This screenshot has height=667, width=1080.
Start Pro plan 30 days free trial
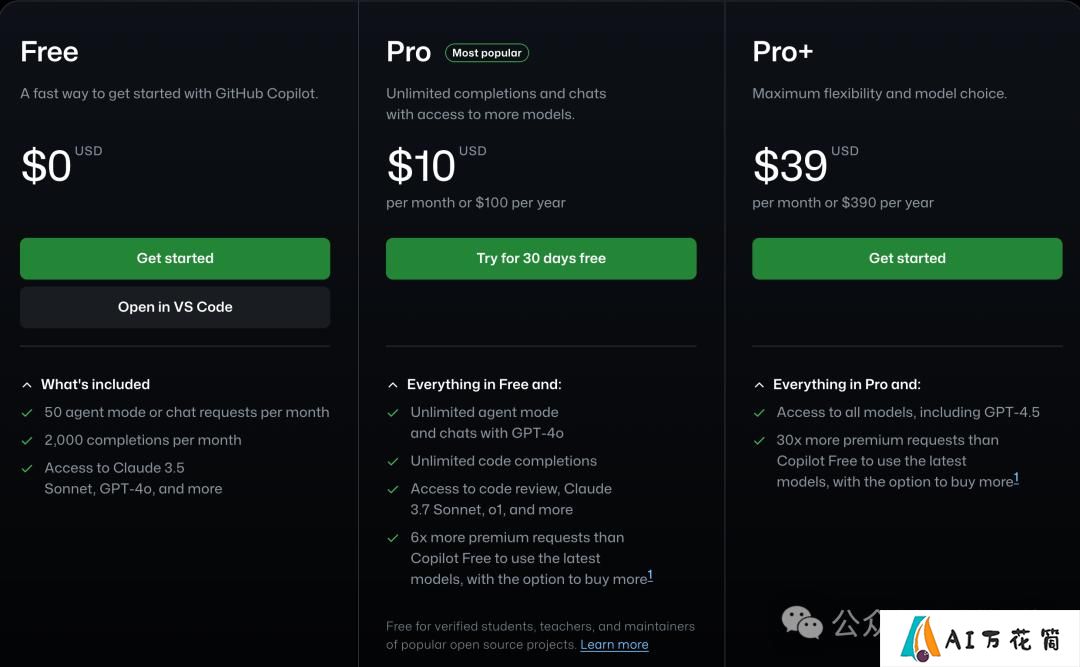click(541, 258)
